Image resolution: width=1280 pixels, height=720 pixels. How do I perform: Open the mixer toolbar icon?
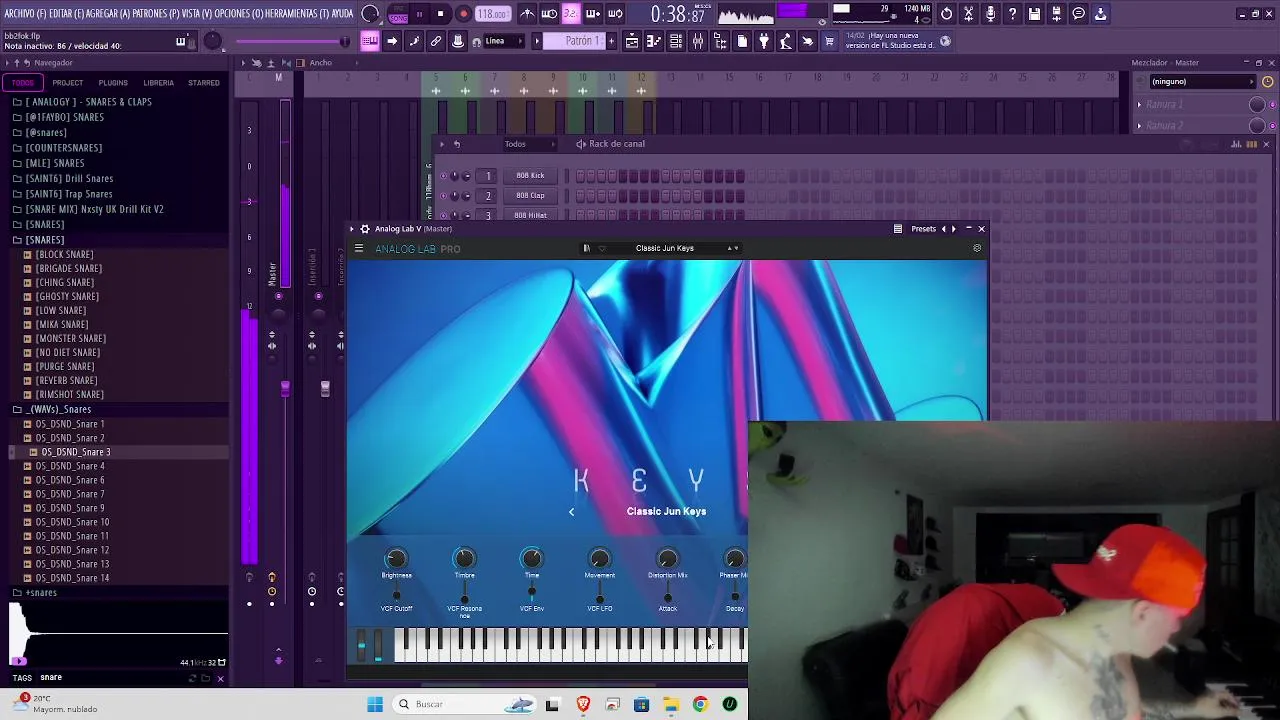pyautogui.click(x=697, y=41)
